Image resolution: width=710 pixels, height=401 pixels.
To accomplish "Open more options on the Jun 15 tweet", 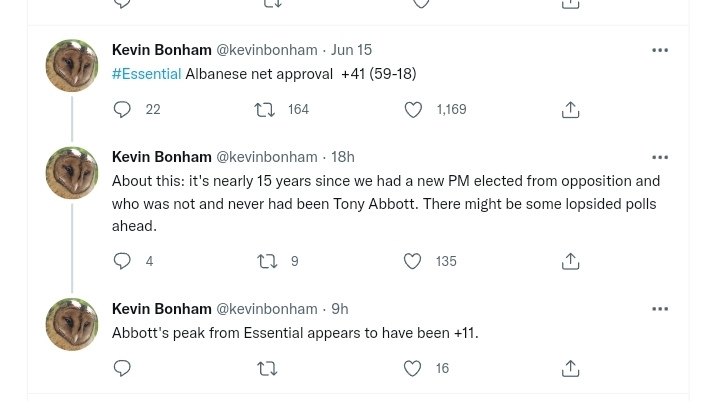I will [x=660, y=50].
